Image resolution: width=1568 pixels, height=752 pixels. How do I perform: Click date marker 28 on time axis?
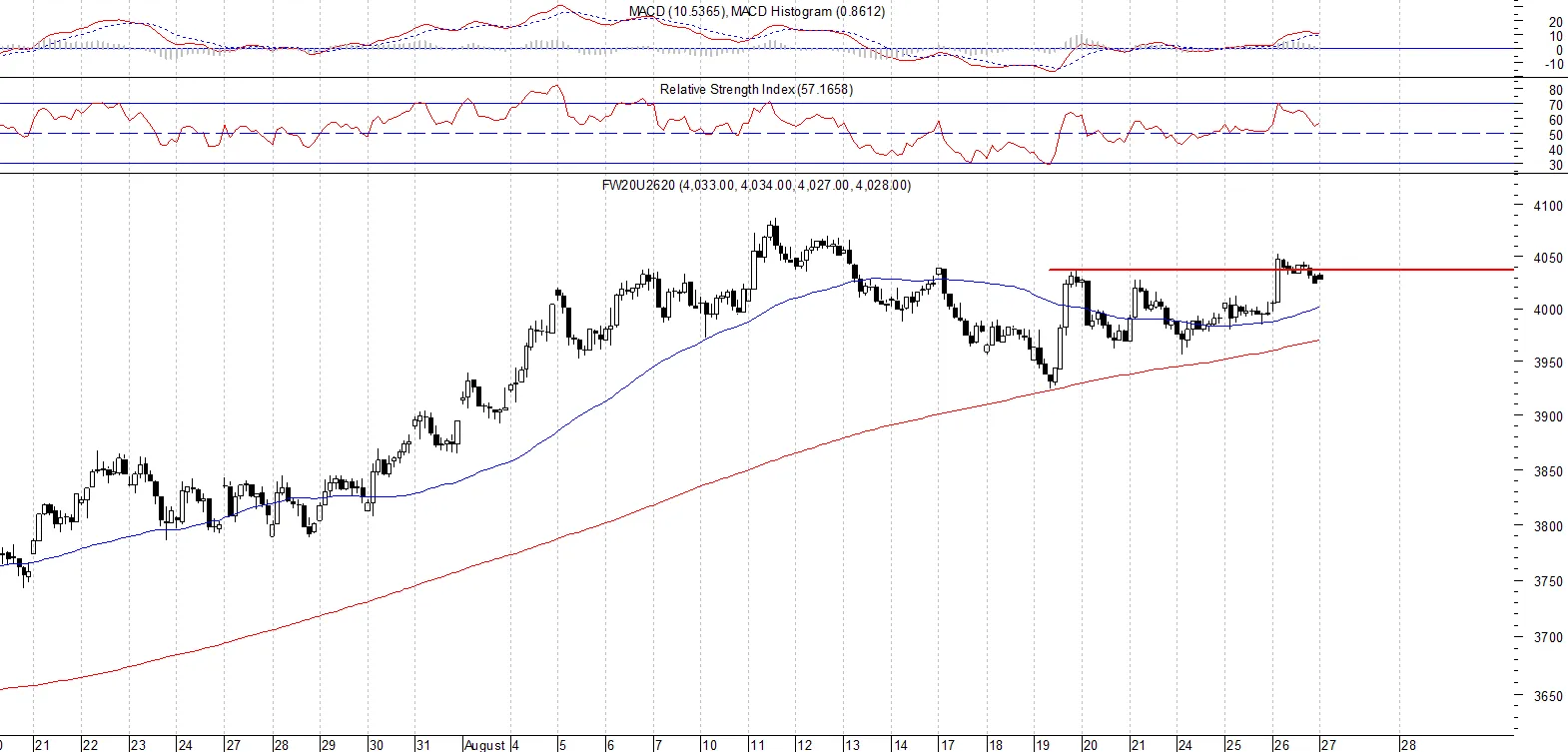point(1407,745)
